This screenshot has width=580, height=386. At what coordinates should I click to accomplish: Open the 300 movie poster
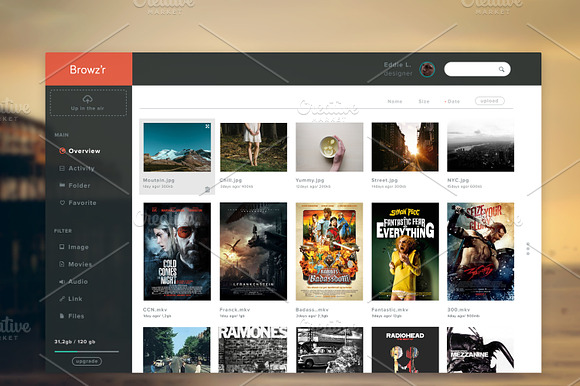(x=480, y=251)
